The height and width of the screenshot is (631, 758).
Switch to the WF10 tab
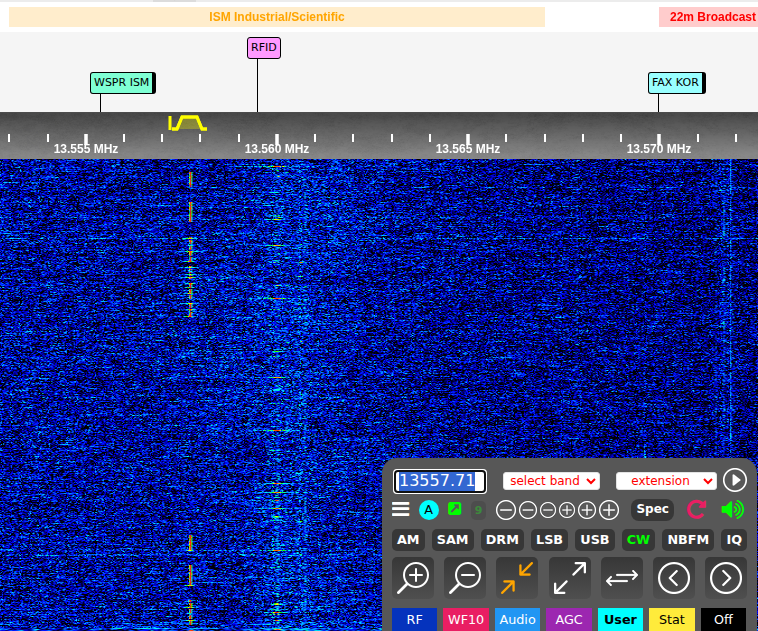(x=466, y=619)
